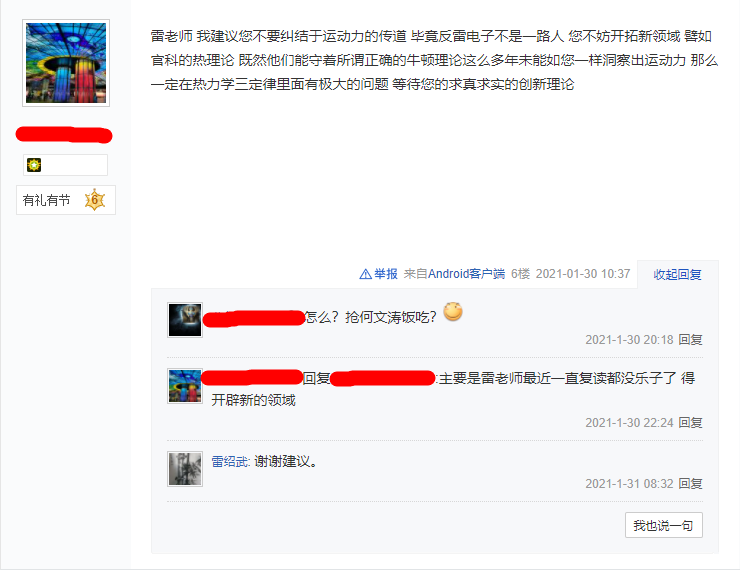Screen dimensions: 740x570
Task: Reply to the 08:32 comment
Action: click(x=690, y=484)
